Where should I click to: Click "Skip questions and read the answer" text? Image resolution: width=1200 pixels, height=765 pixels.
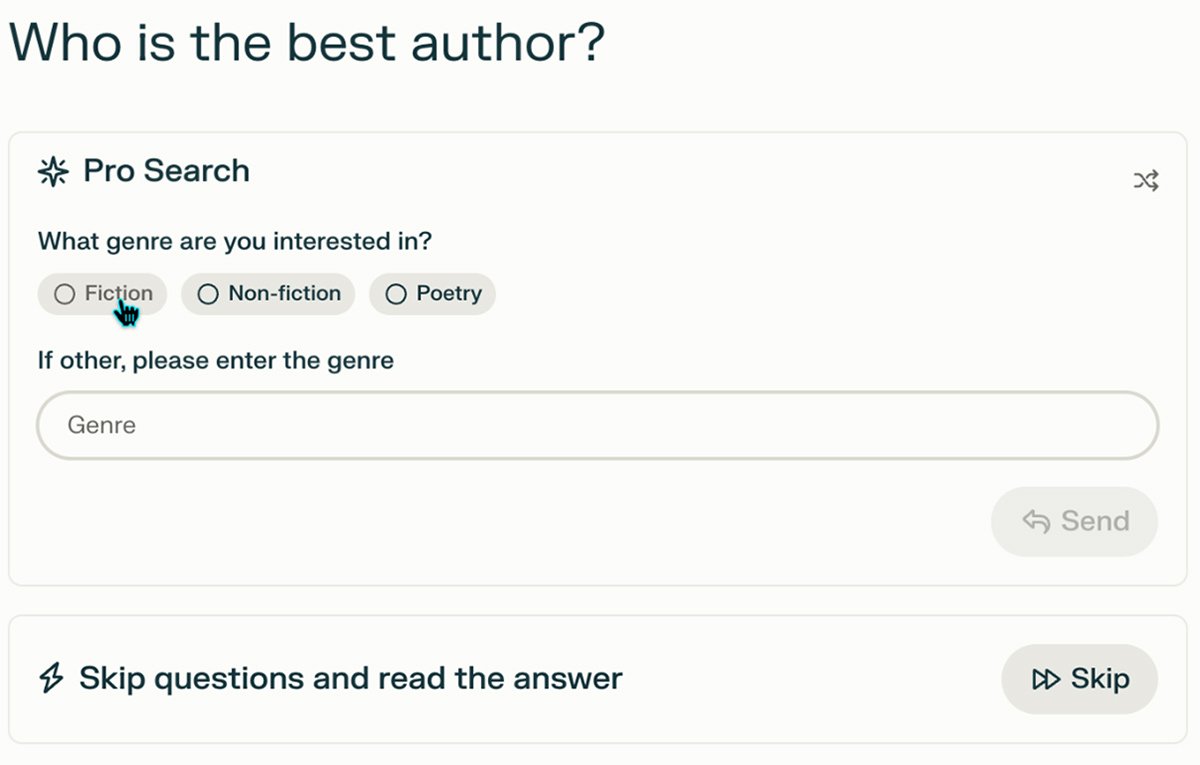pos(350,679)
